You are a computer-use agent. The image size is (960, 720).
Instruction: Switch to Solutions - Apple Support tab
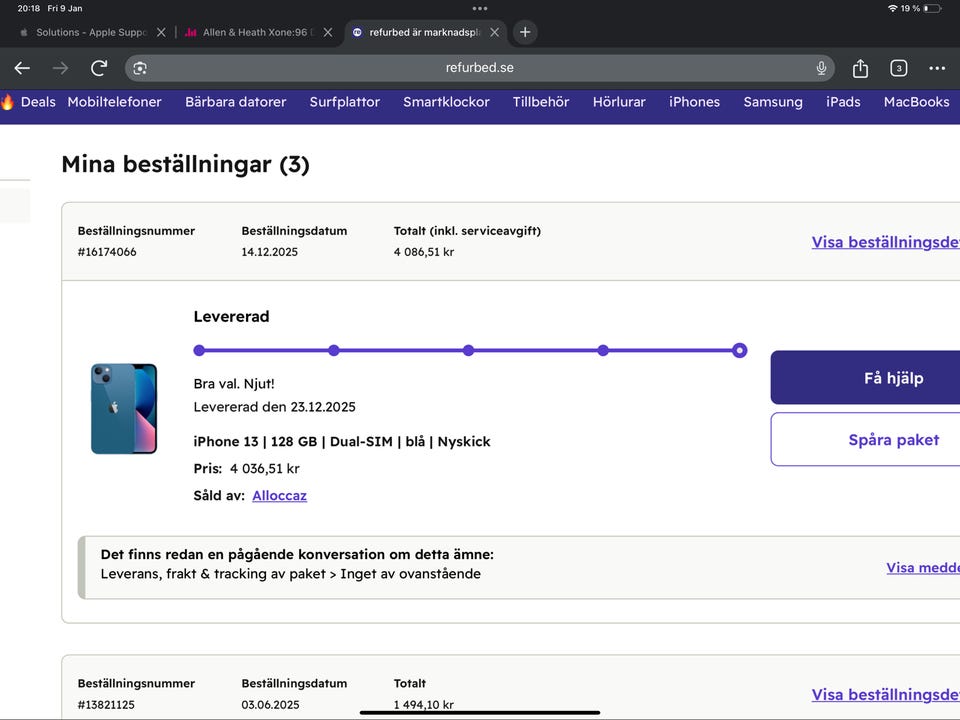85,32
